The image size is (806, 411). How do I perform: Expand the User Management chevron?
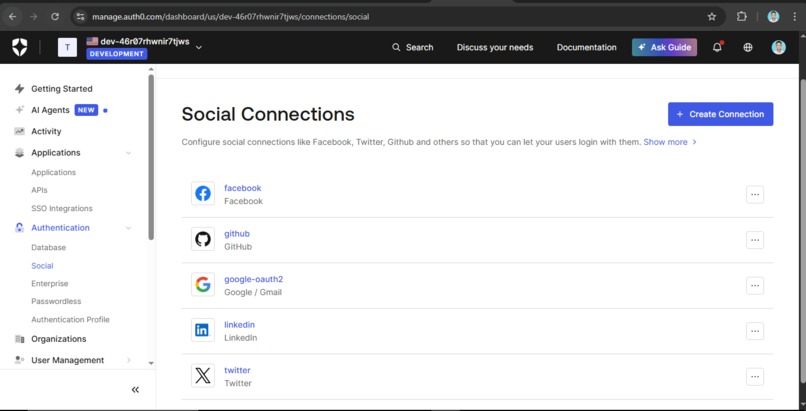129,361
